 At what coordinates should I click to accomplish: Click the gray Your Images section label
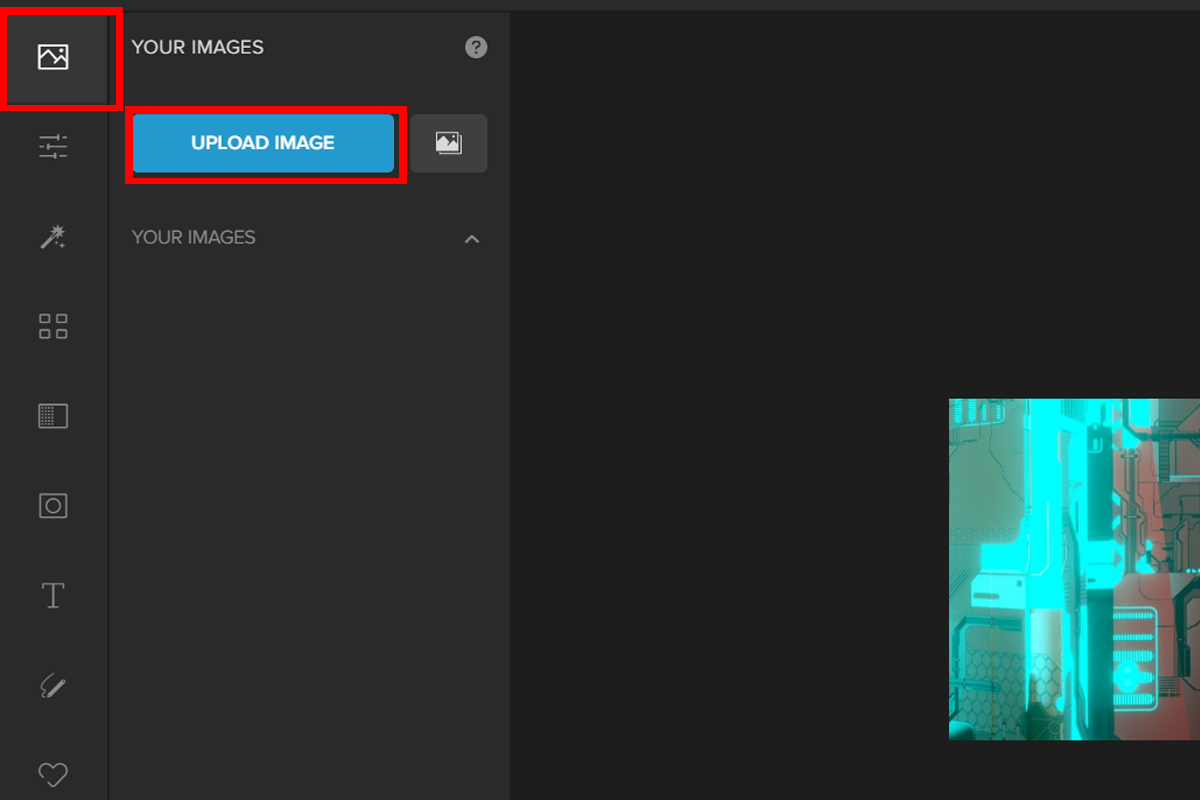click(x=194, y=238)
